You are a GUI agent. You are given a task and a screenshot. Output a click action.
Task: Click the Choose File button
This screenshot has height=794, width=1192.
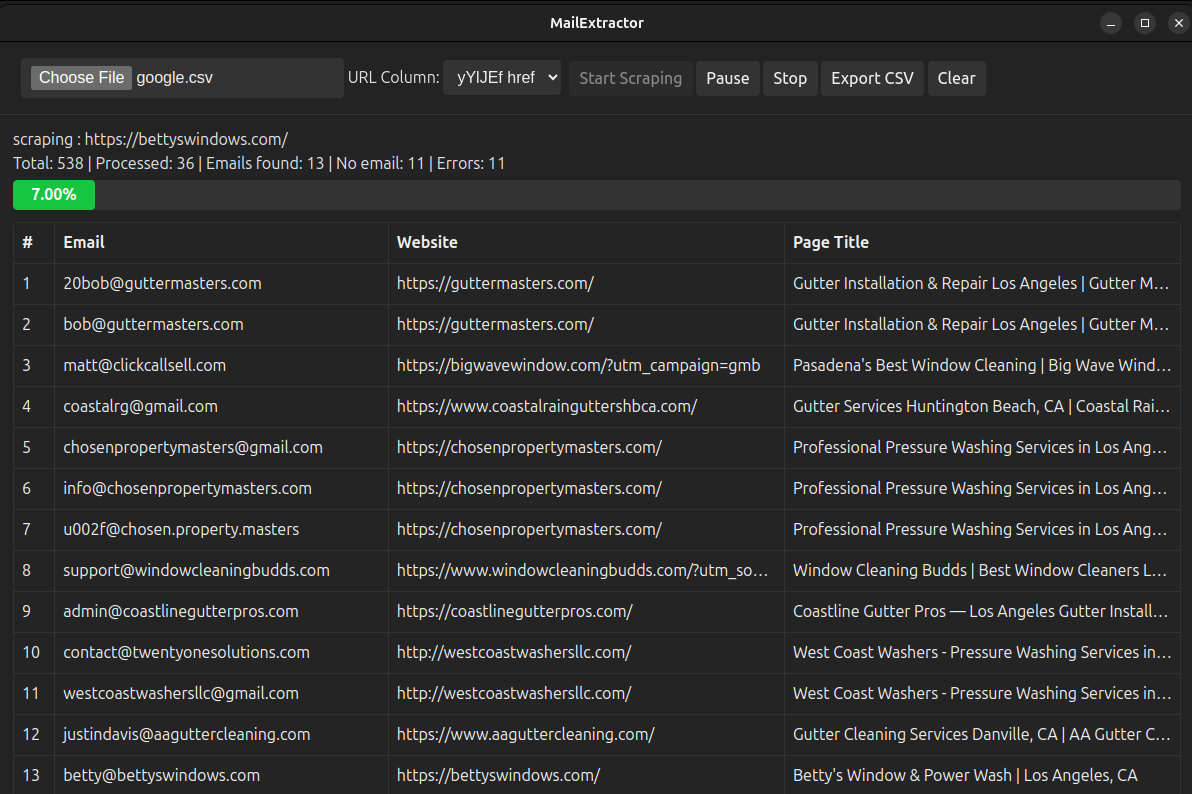point(81,78)
